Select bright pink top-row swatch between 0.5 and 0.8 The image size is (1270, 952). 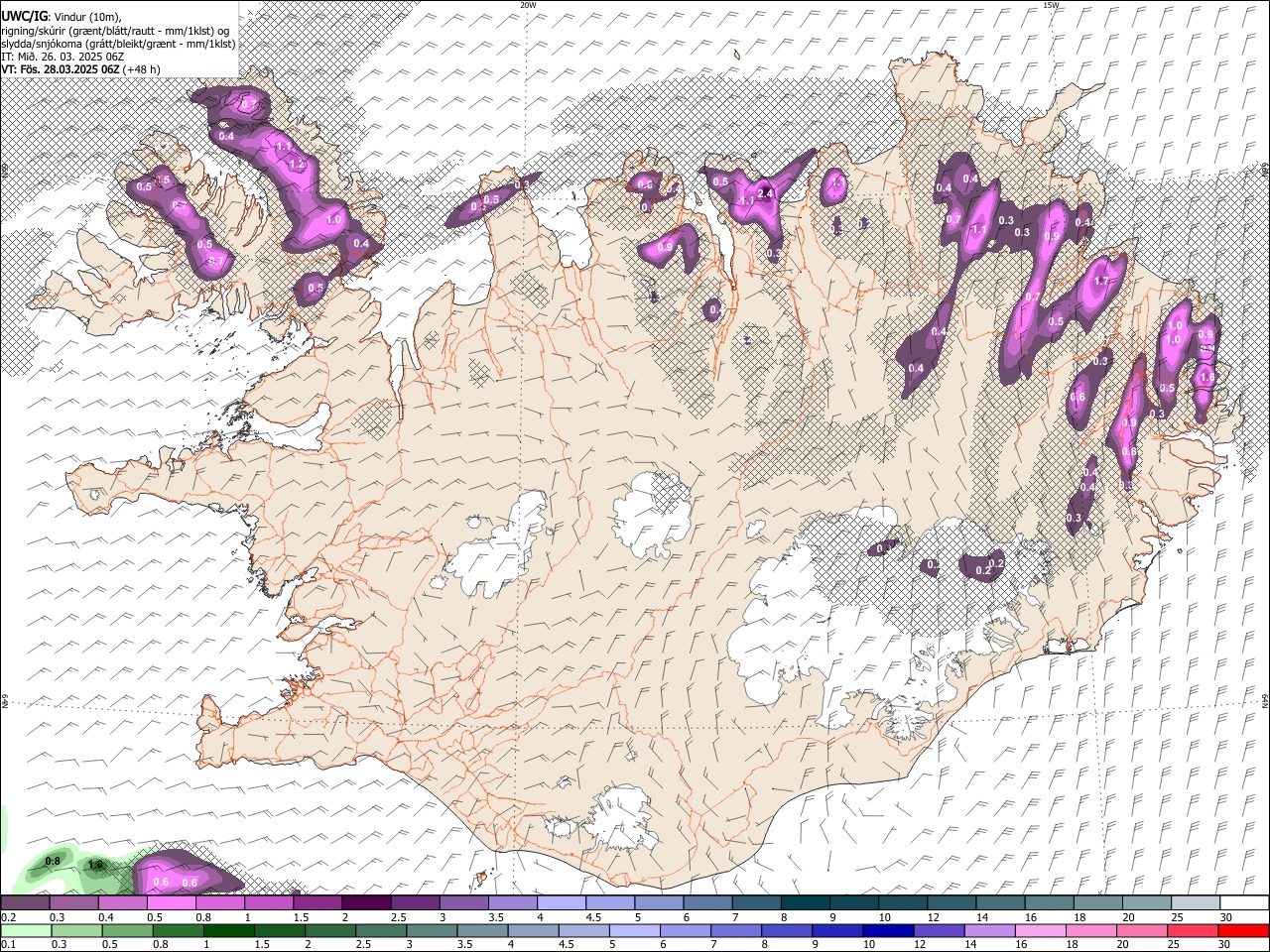(171, 903)
